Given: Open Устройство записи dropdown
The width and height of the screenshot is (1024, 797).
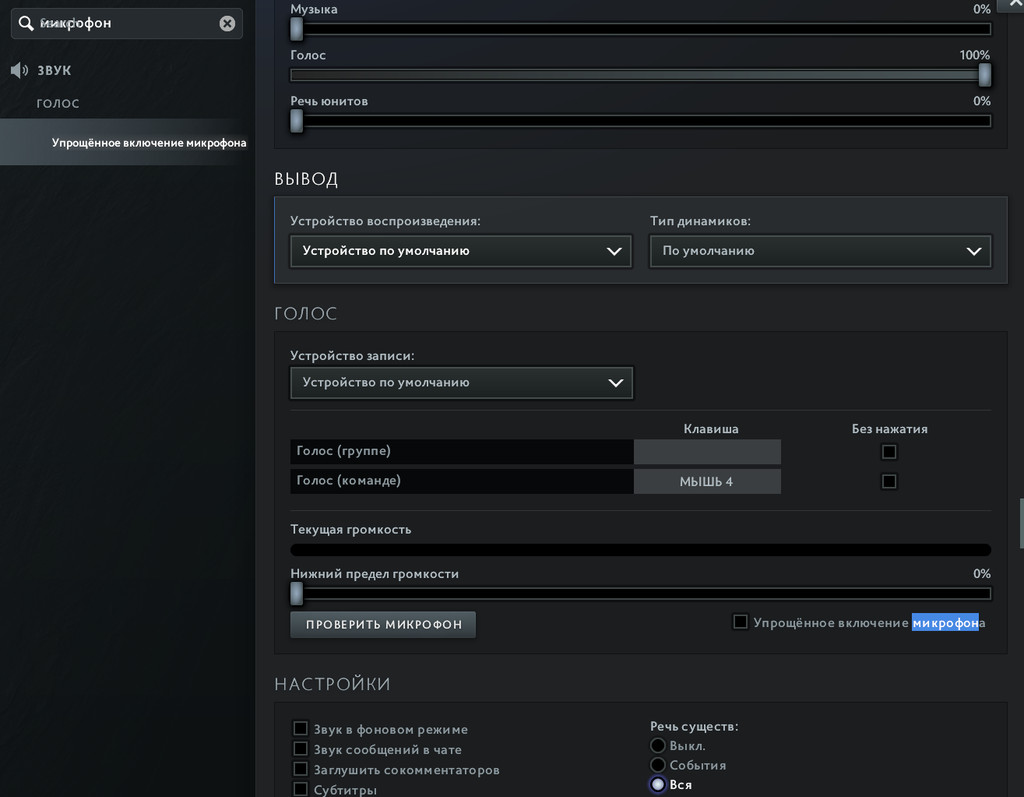Looking at the screenshot, I should click(x=461, y=383).
